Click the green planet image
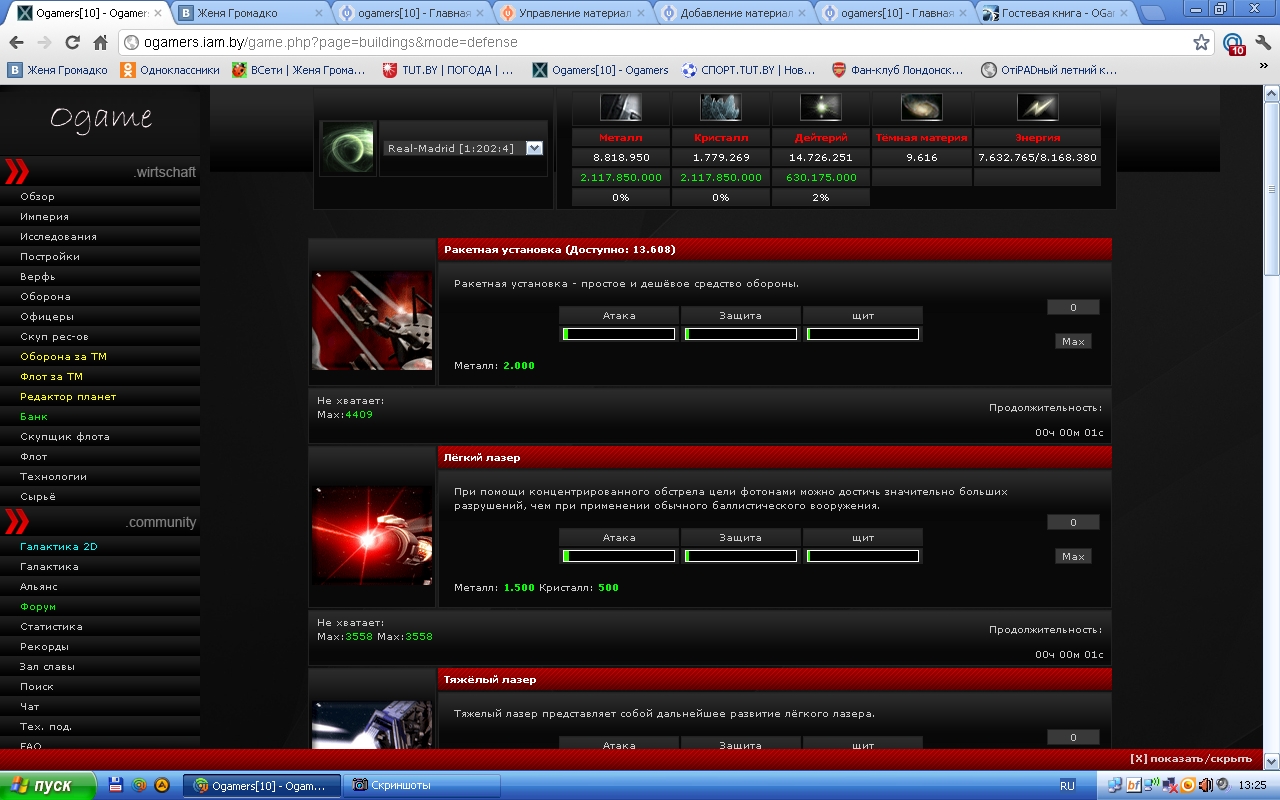The image size is (1280, 800). tap(347, 148)
